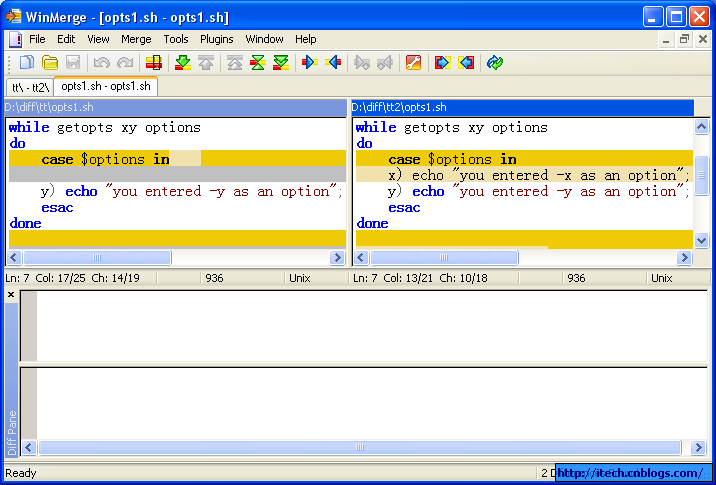This screenshot has width=716, height=485.
Task: Open the Plugins menu
Action: [216, 39]
